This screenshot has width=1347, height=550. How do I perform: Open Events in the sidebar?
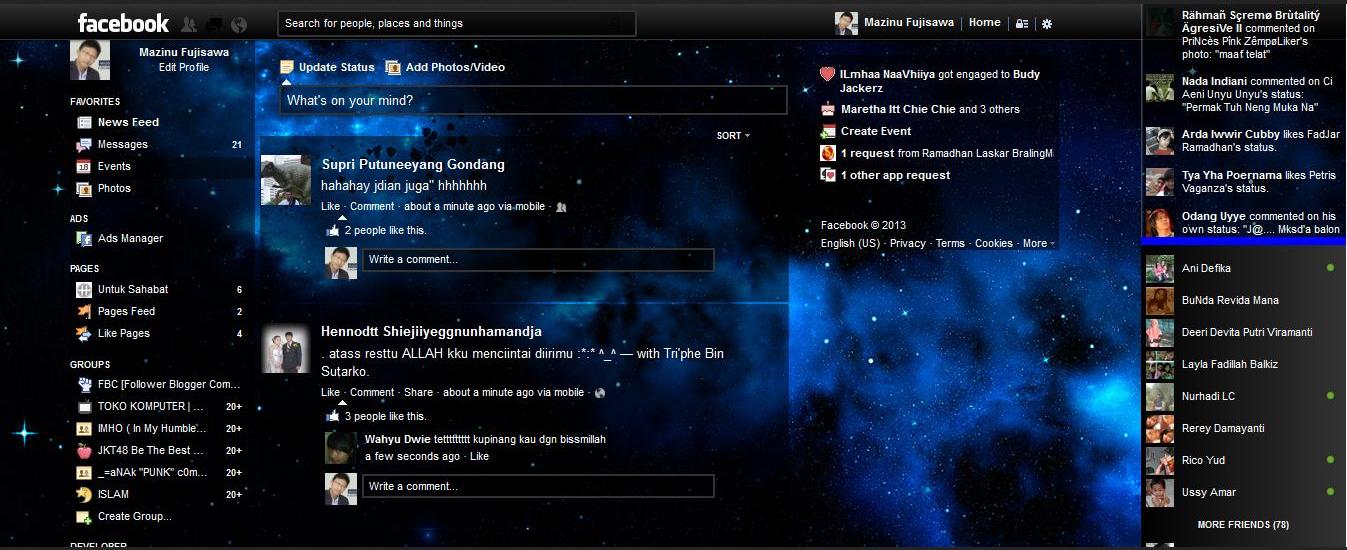[x=114, y=166]
